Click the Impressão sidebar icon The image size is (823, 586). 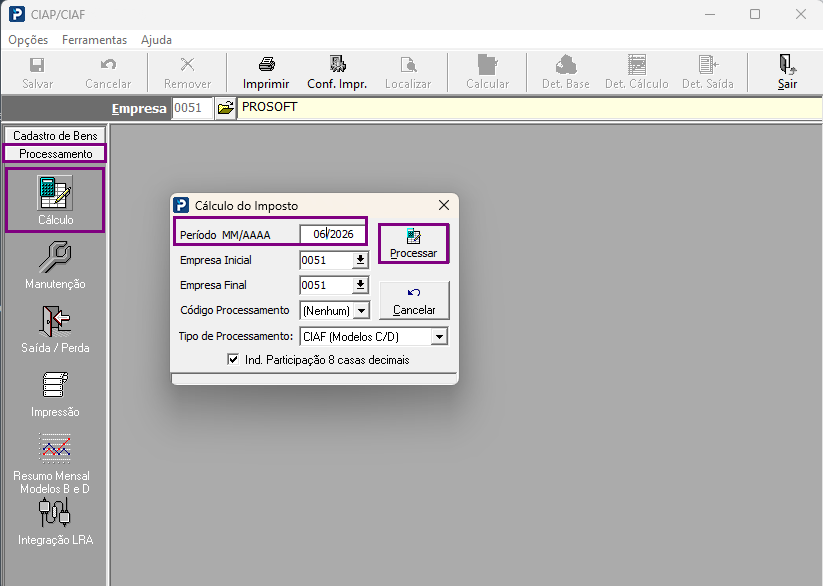(x=55, y=385)
